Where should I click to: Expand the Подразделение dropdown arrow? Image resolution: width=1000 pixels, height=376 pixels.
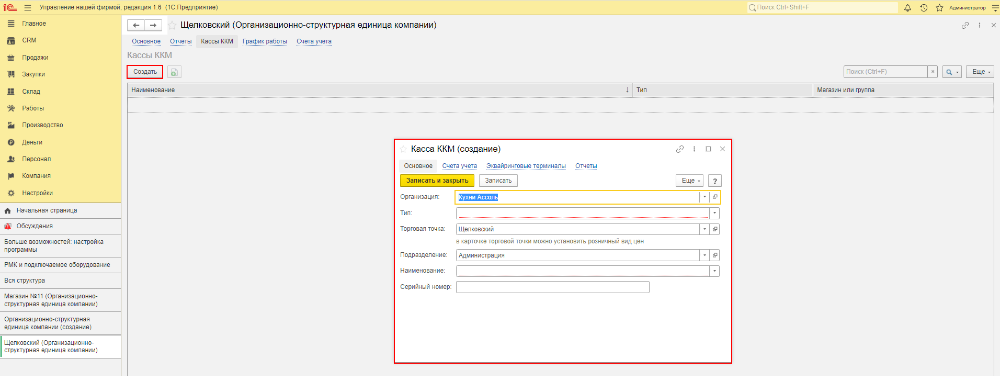(705, 255)
